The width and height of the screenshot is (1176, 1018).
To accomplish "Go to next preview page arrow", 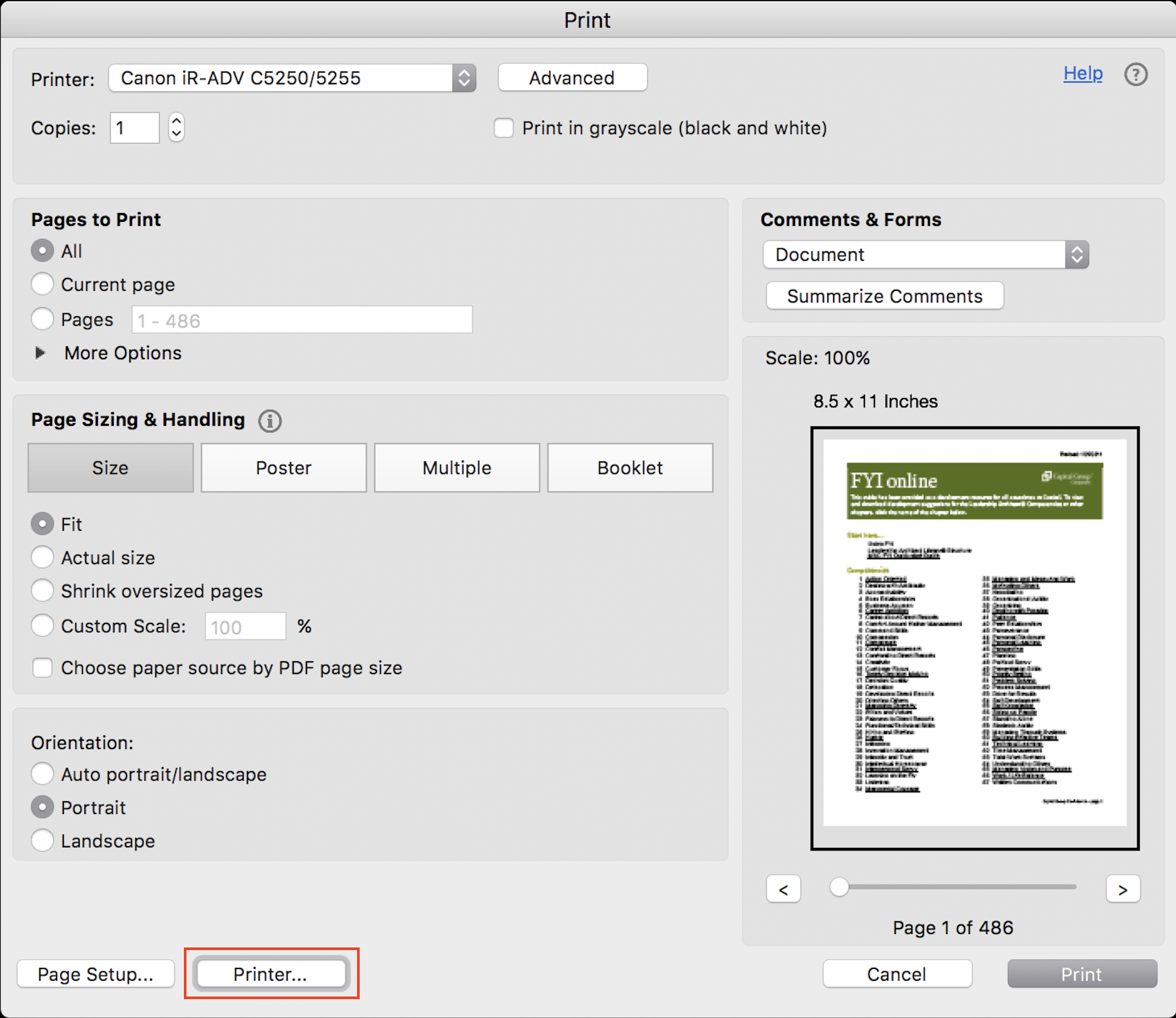I will [1123, 889].
